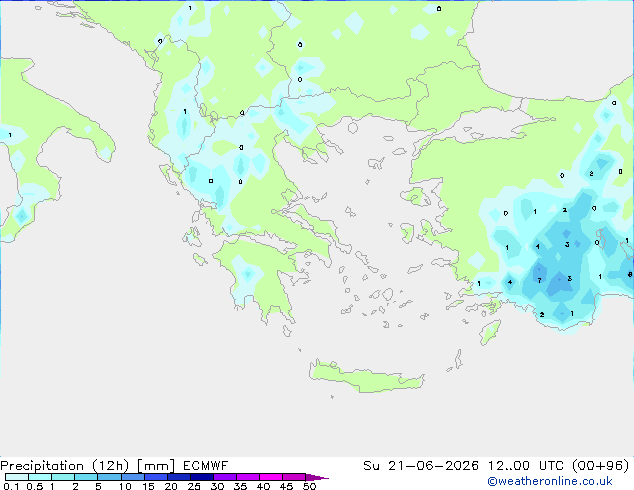Click the '(12h)' interval label
Viewport: 634px width, 490px height.
(111, 466)
